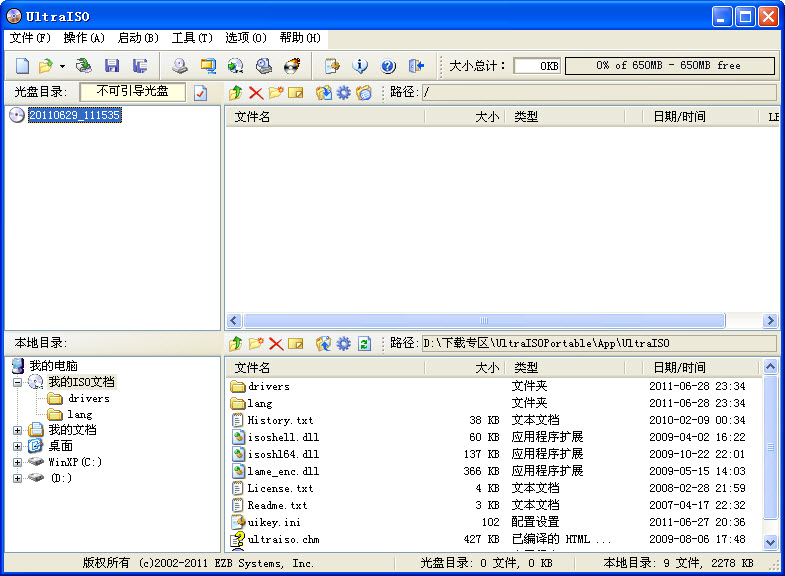Open the dropdown arrow next to Open icon
785x576 pixels.
(x=62, y=66)
